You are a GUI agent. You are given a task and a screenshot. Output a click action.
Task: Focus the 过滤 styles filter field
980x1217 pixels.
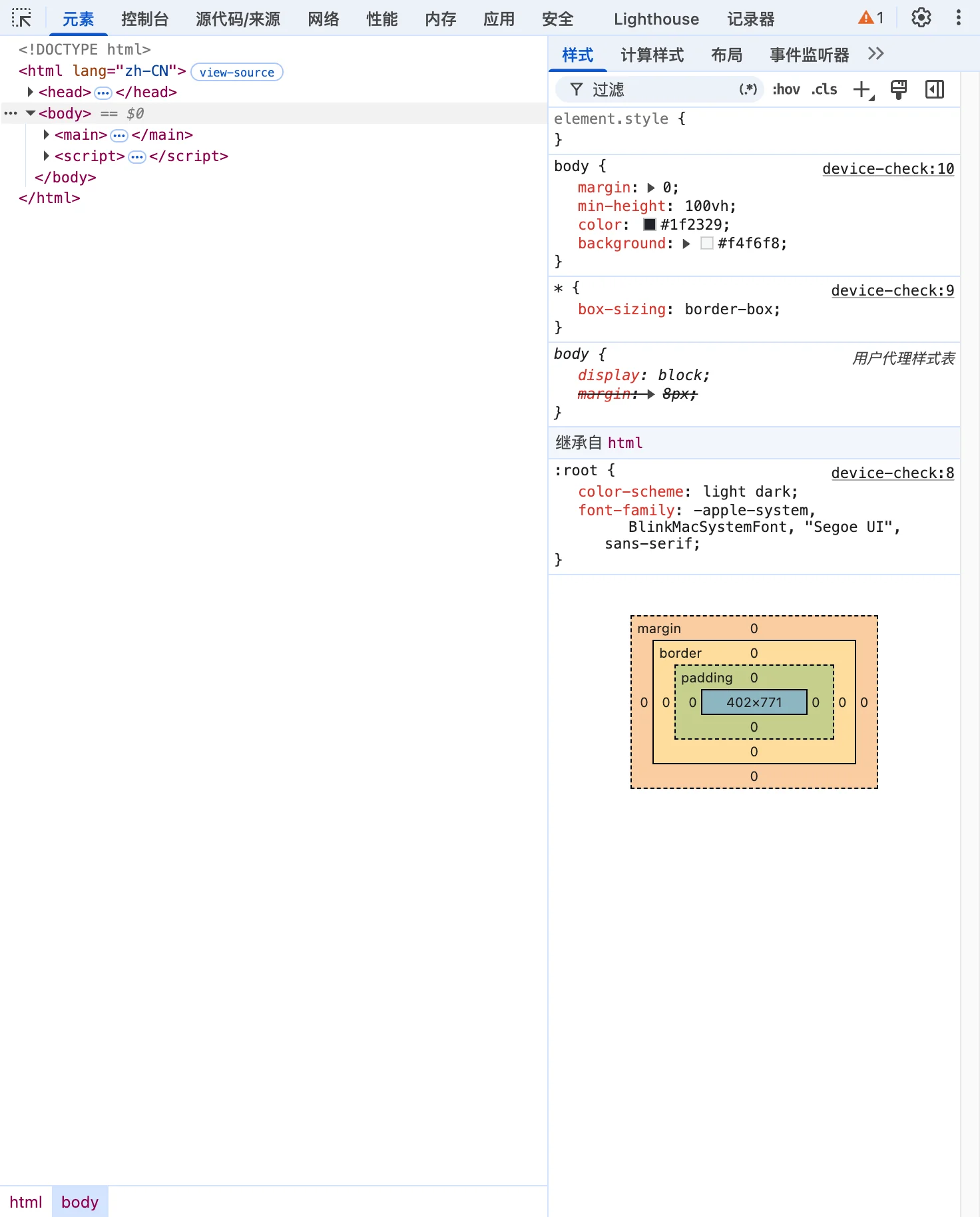[660, 90]
